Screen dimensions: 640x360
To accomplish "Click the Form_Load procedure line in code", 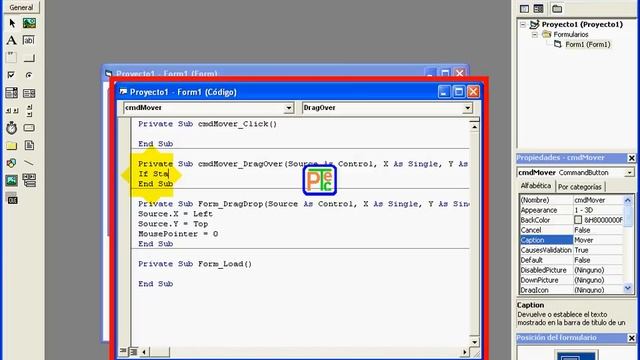I will tap(195, 264).
